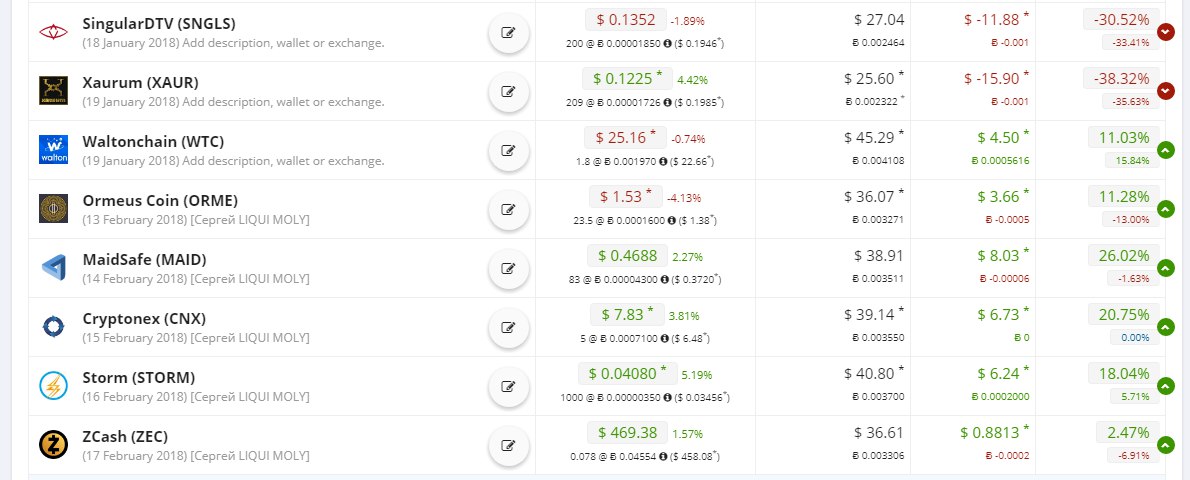Click the -30.52% change badge
1190x480 pixels.
pyautogui.click(x=1122, y=19)
